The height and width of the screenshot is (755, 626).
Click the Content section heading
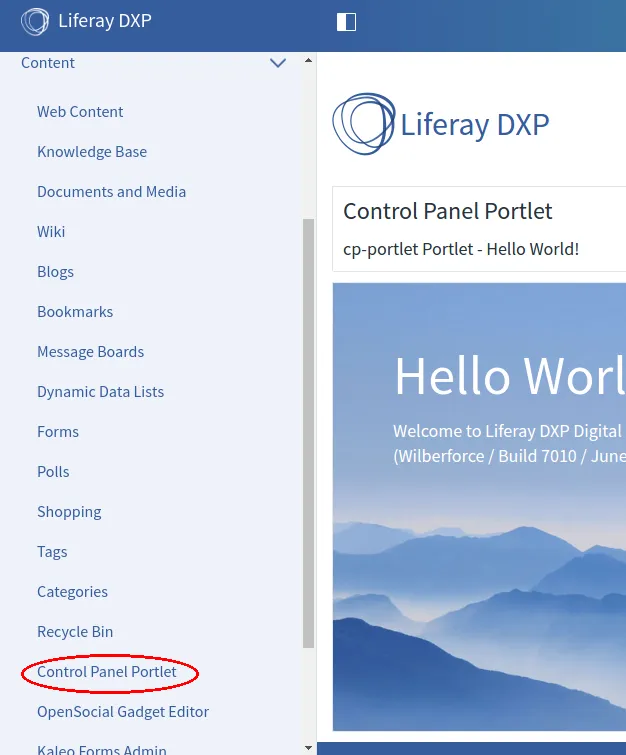(x=48, y=63)
